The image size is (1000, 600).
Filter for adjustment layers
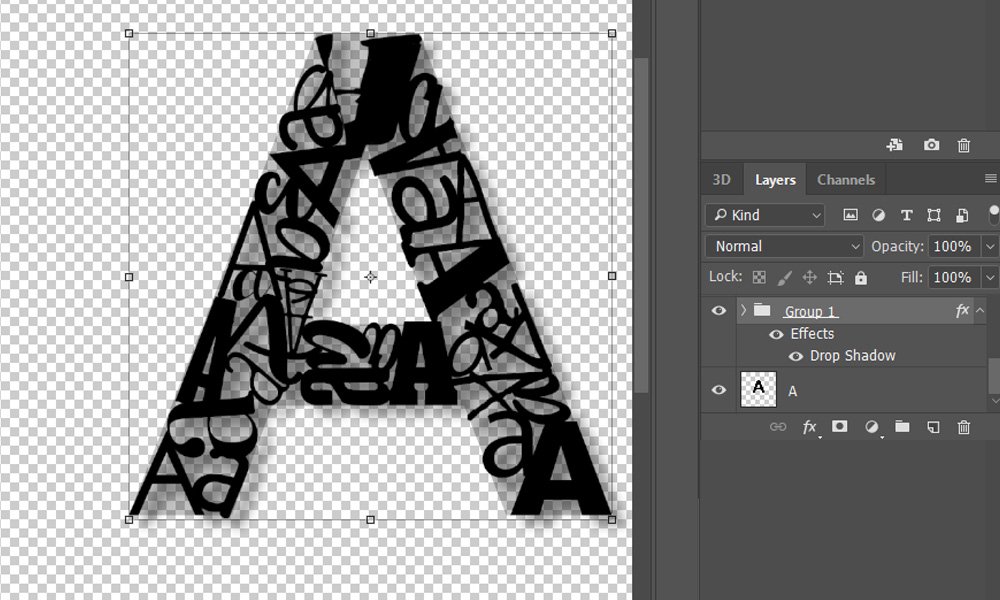[x=878, y=215]
